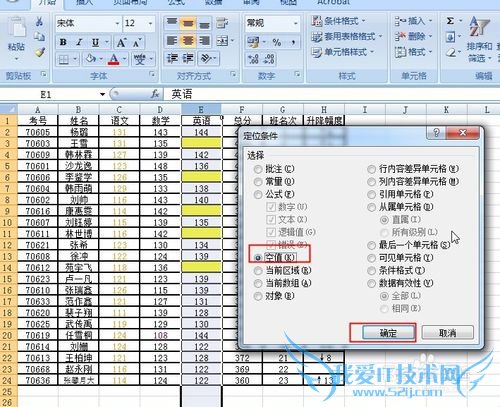Click row 14 header

pyautogui.click(x=8, y=268)
